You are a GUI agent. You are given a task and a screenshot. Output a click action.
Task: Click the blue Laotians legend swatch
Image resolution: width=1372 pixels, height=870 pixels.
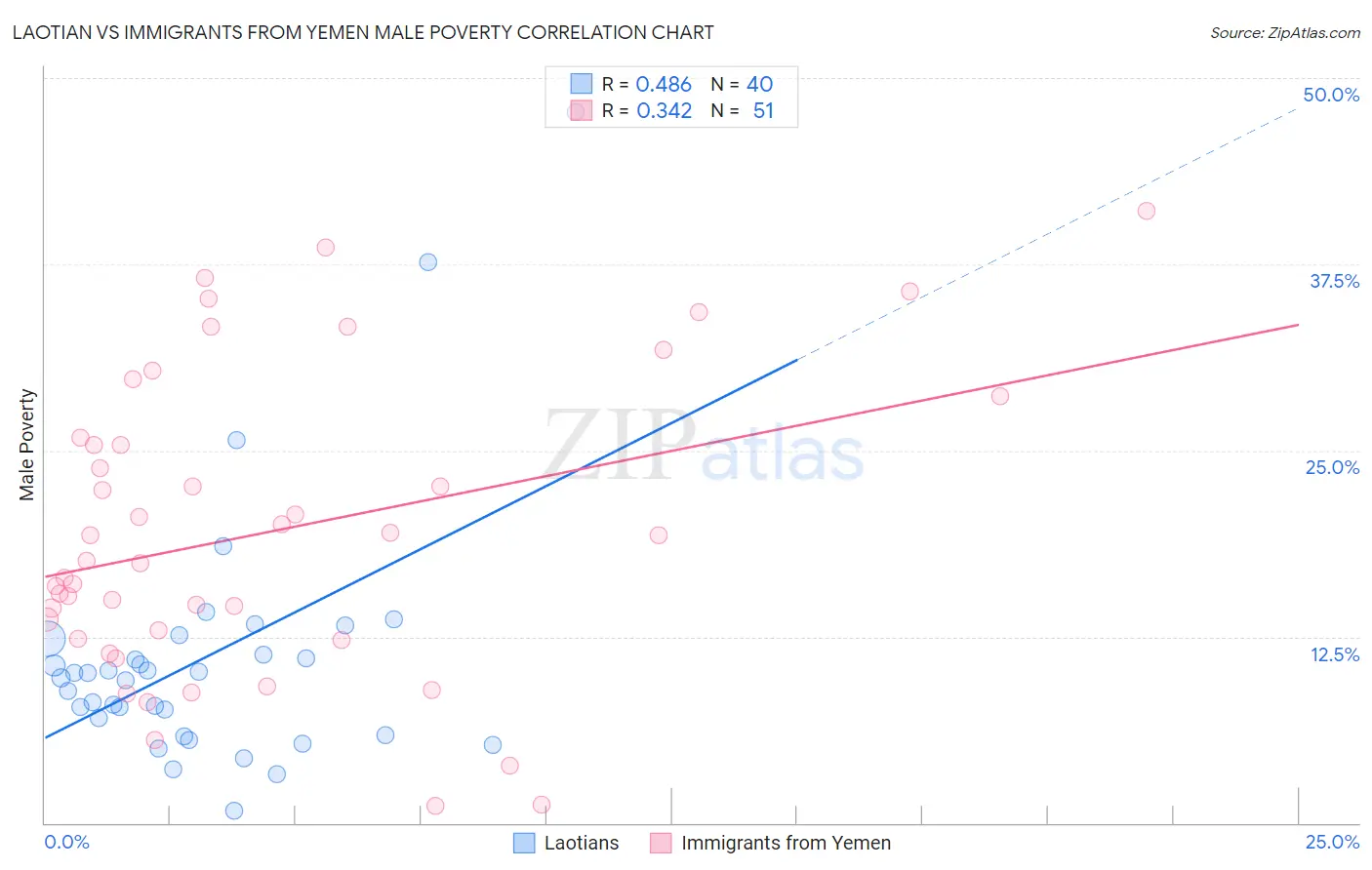[x=524, y=843]
